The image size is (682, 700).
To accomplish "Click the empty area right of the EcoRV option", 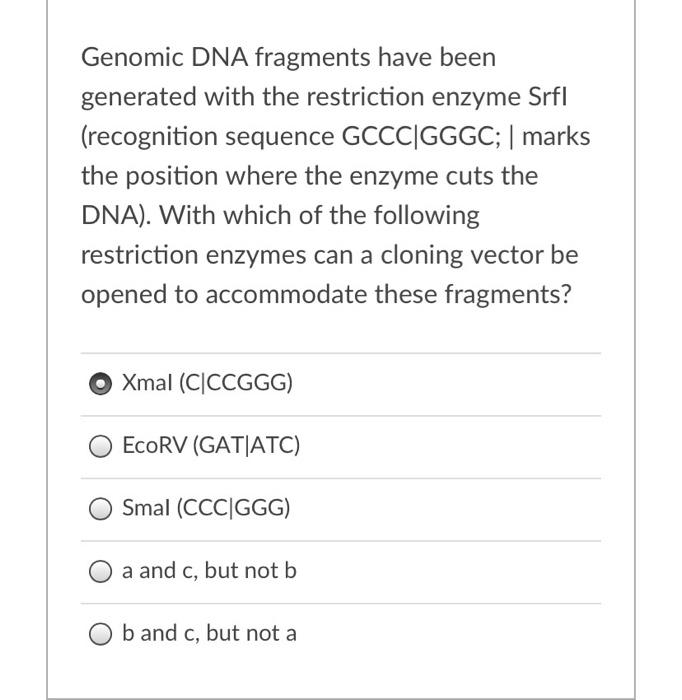I will point(451,446).
